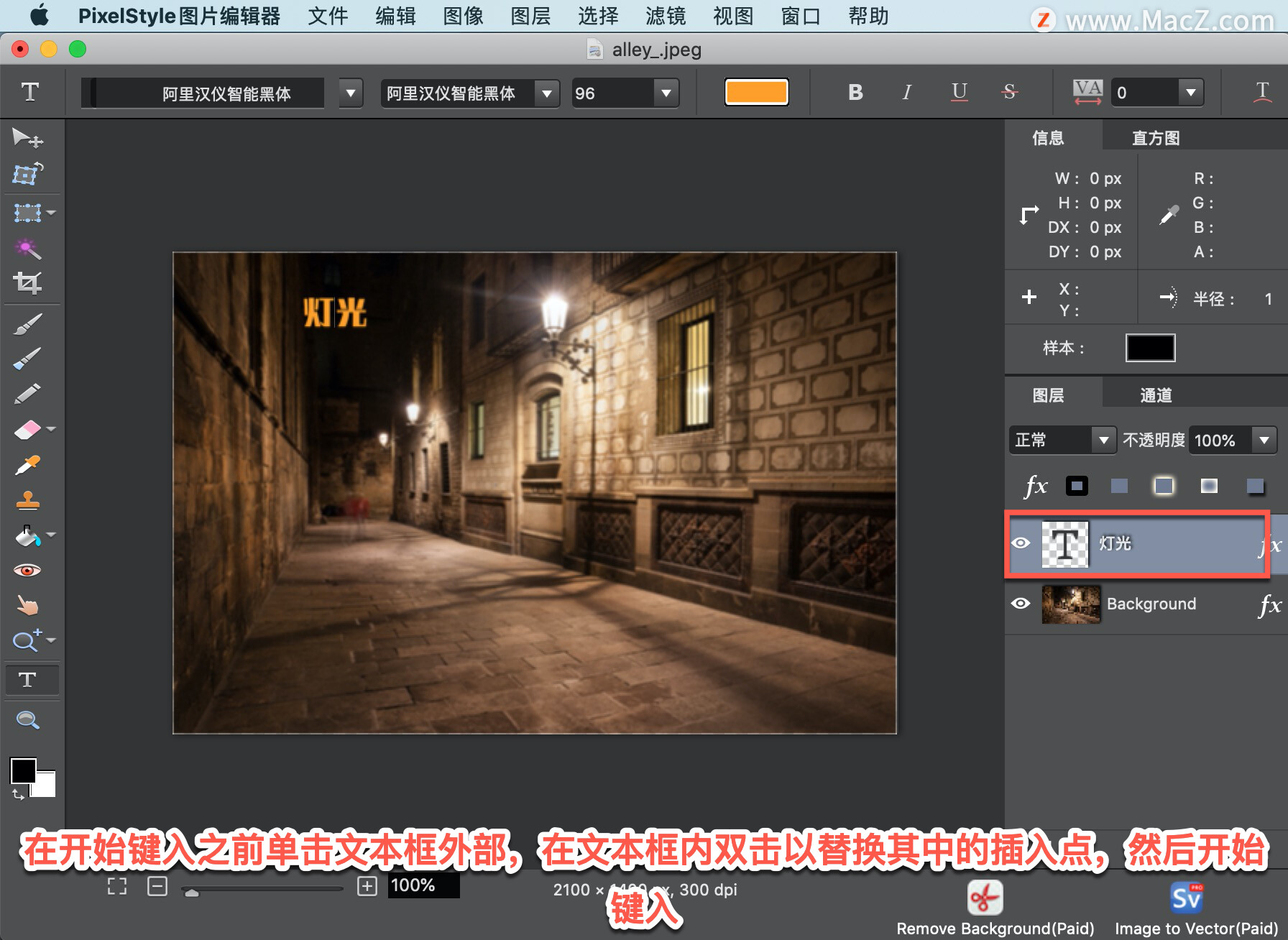Expand the opacity dropdown
Screen dimensions: 1288x940
tap(1264, 440)
